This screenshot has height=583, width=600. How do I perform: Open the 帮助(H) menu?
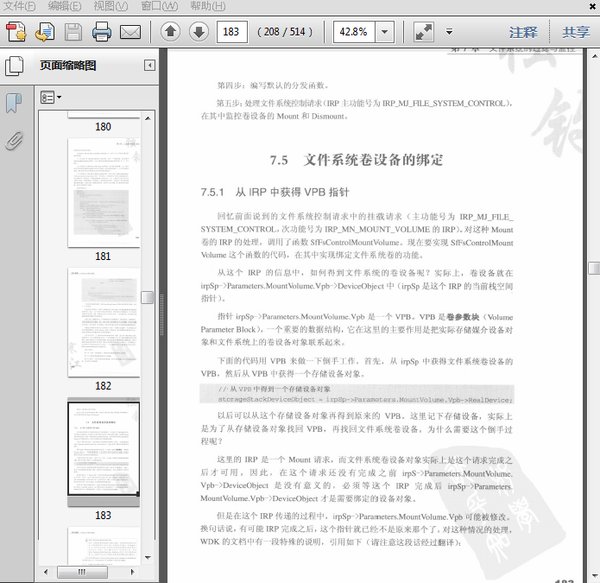pyautogui.click(x=208, y=6)
